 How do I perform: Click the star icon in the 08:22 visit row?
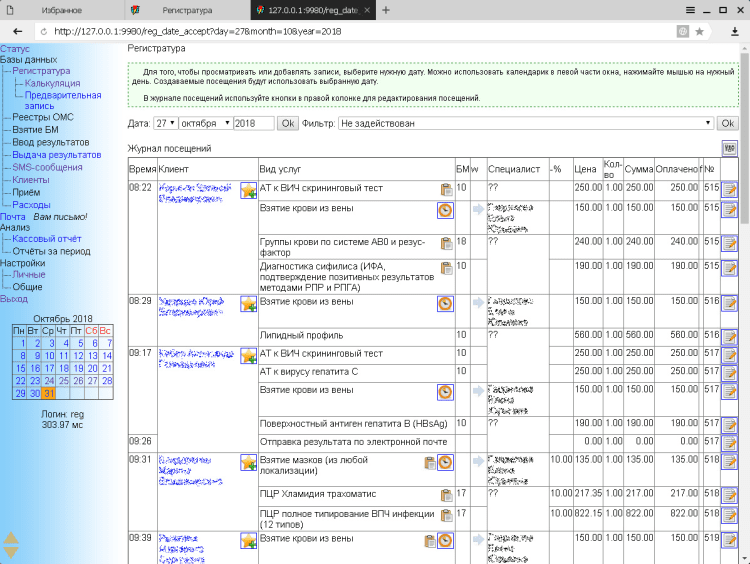(x=249, y=190)
